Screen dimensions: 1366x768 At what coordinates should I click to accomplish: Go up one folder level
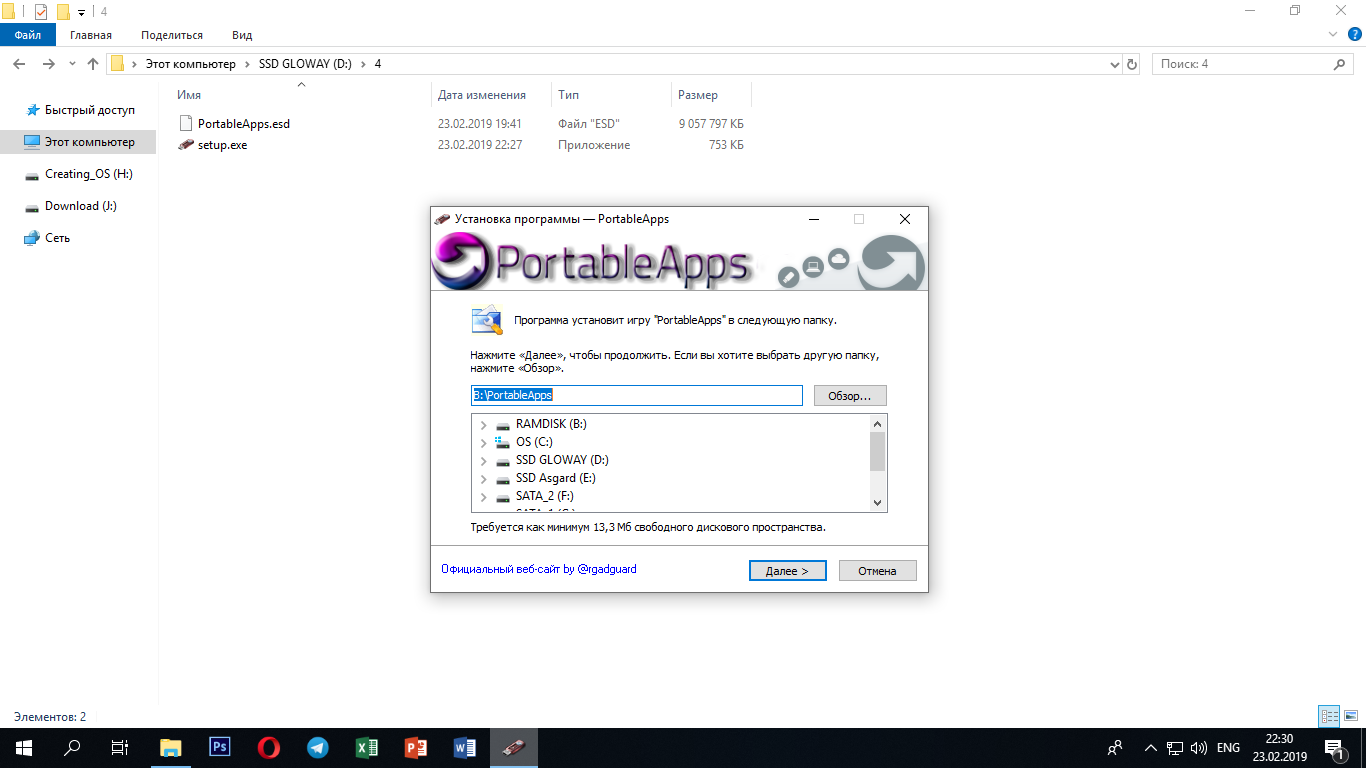click(x=93, y=64)
